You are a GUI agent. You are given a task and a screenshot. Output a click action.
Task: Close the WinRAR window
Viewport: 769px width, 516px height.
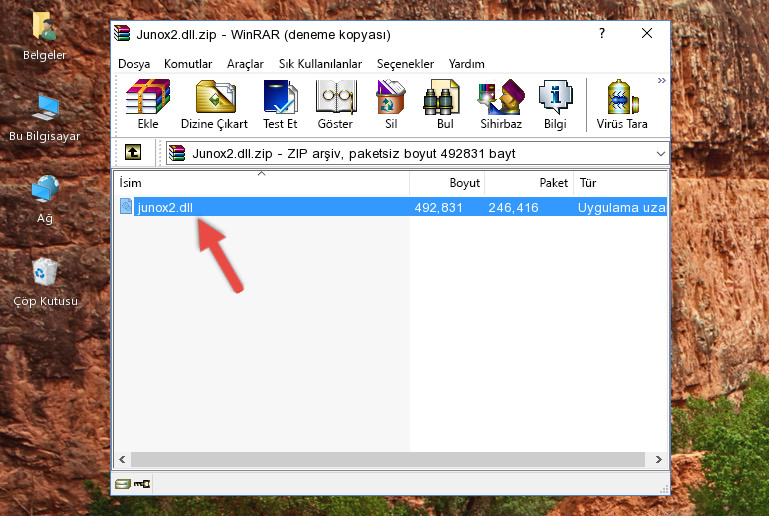[647, 33]
